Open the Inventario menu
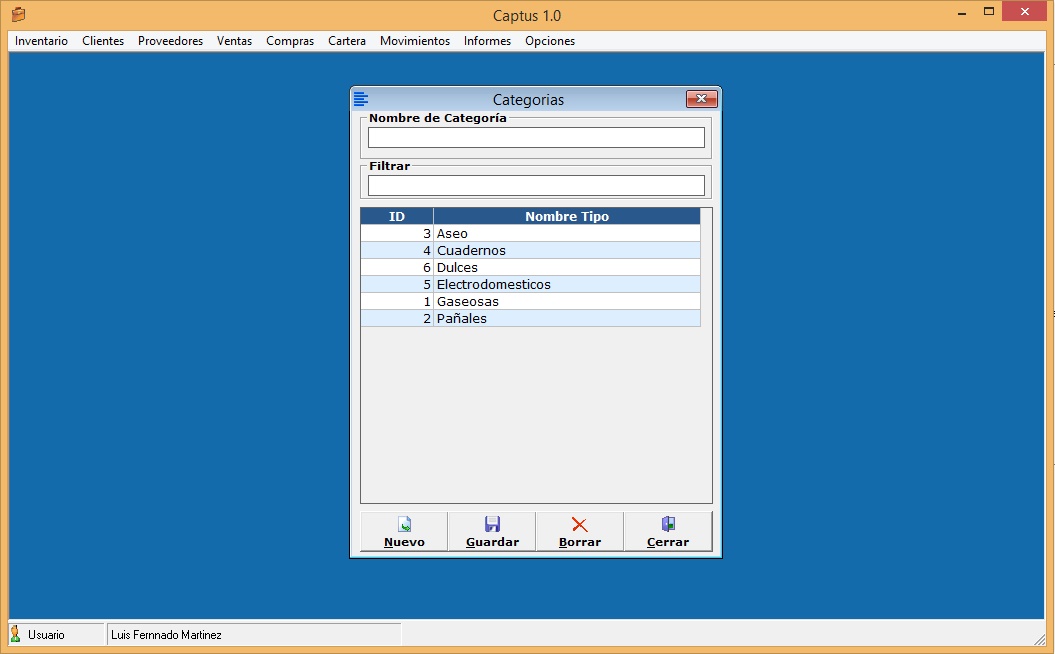The height and width of the screenshot is (654, 1055). (x=41, y=41)
